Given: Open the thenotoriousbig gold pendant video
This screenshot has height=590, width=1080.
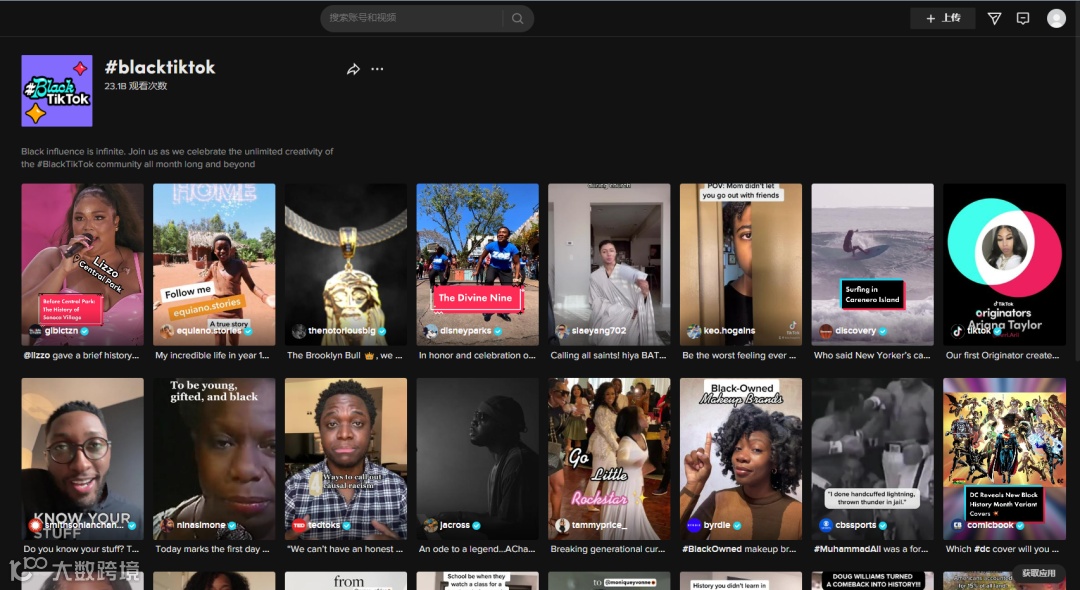Looking at the screenshot, I should 346,264.
